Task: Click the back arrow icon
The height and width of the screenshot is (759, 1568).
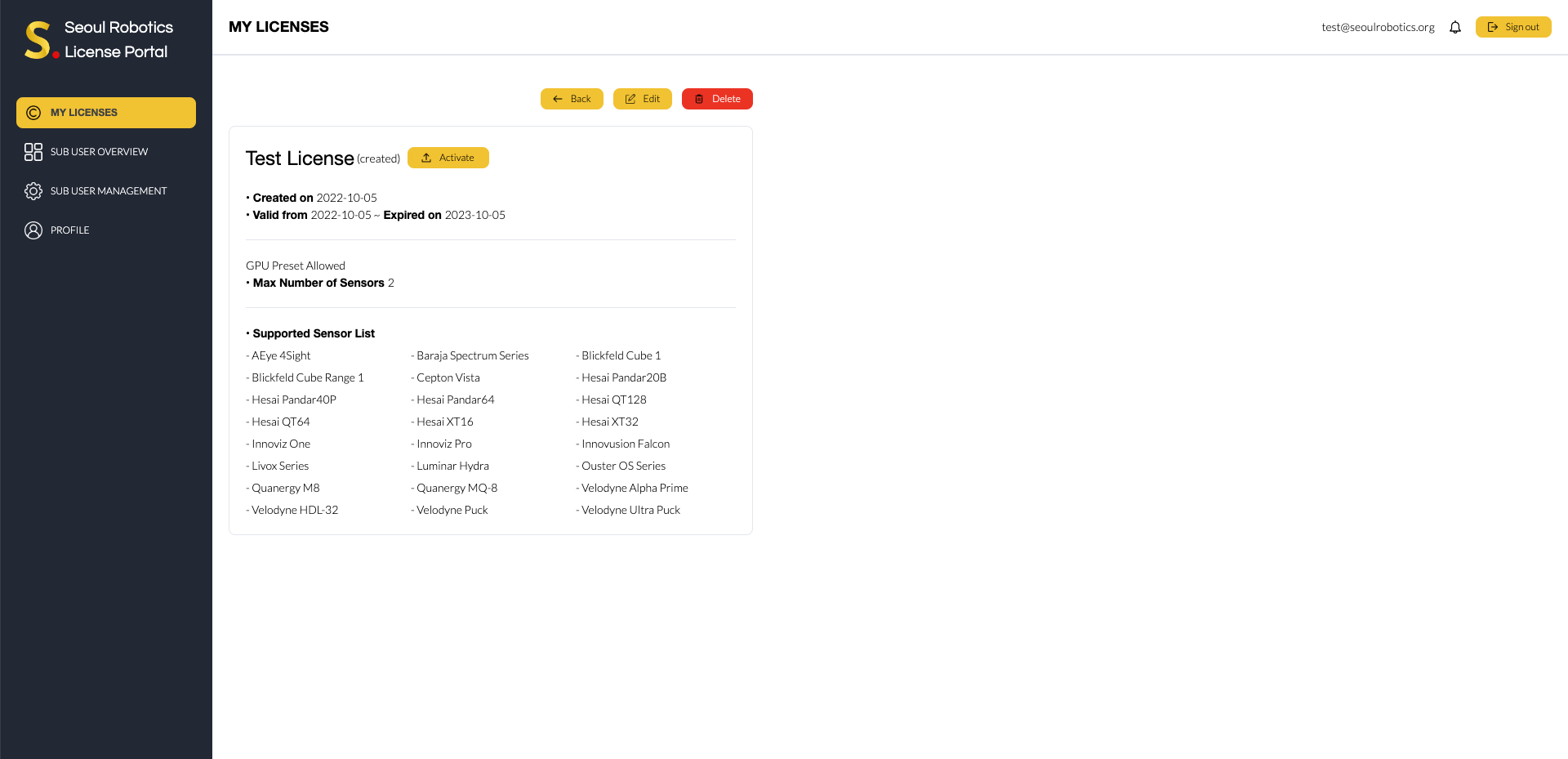Action: (557, 98)
